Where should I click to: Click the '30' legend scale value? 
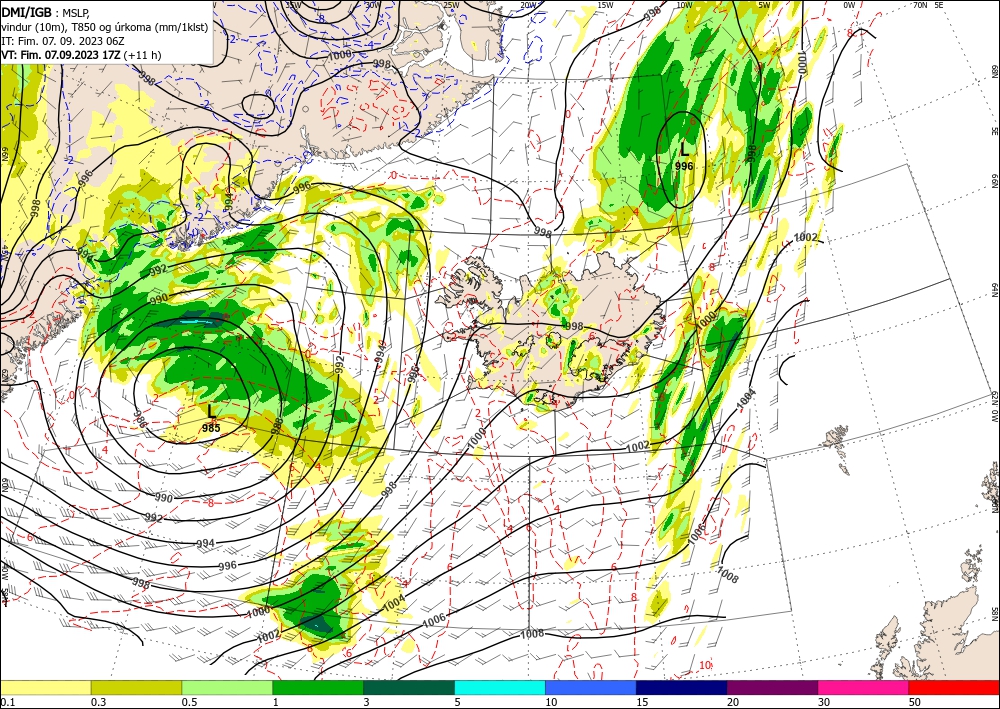[824, 702]
